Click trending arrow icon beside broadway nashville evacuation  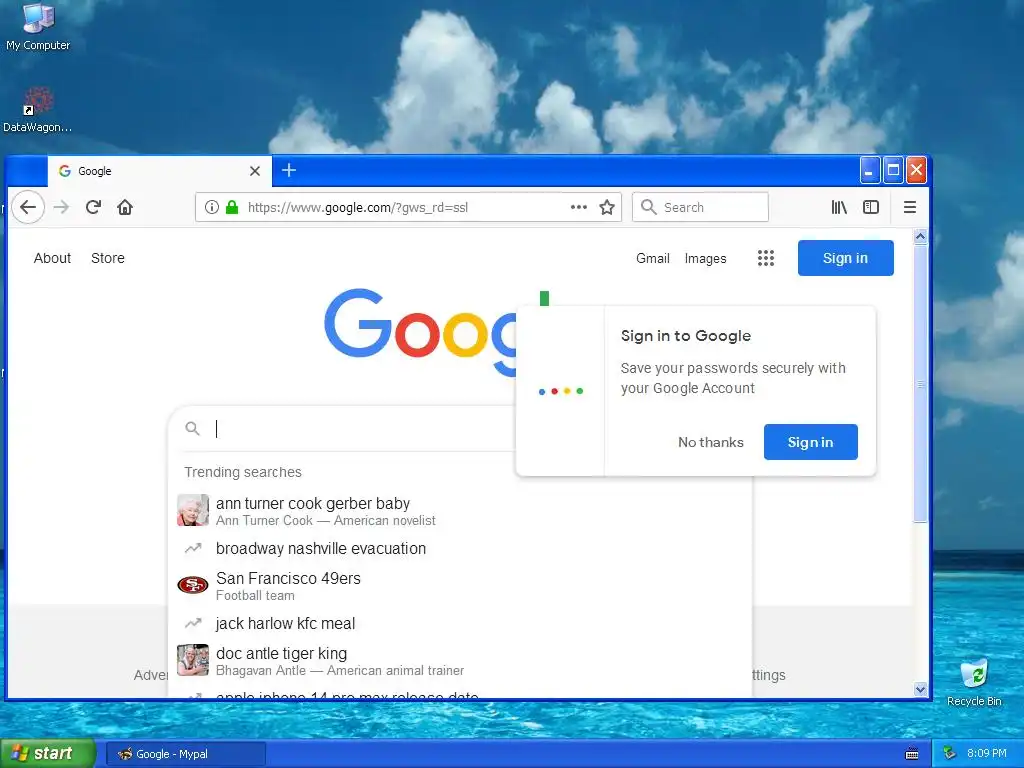193,549
